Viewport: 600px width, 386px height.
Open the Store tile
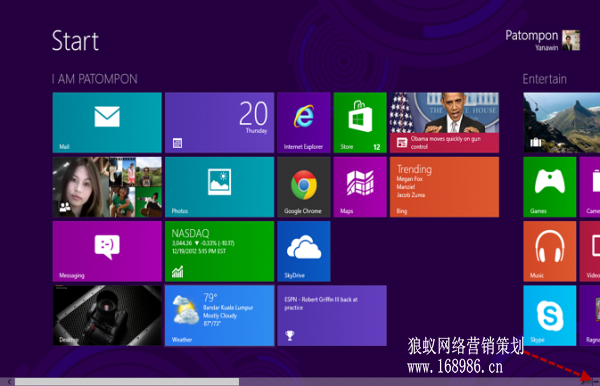[360, 122]
